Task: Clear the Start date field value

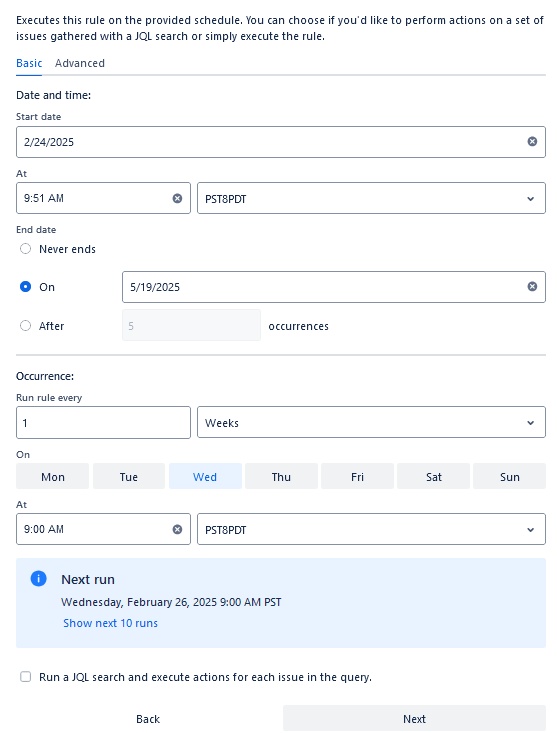Action: 532,142
